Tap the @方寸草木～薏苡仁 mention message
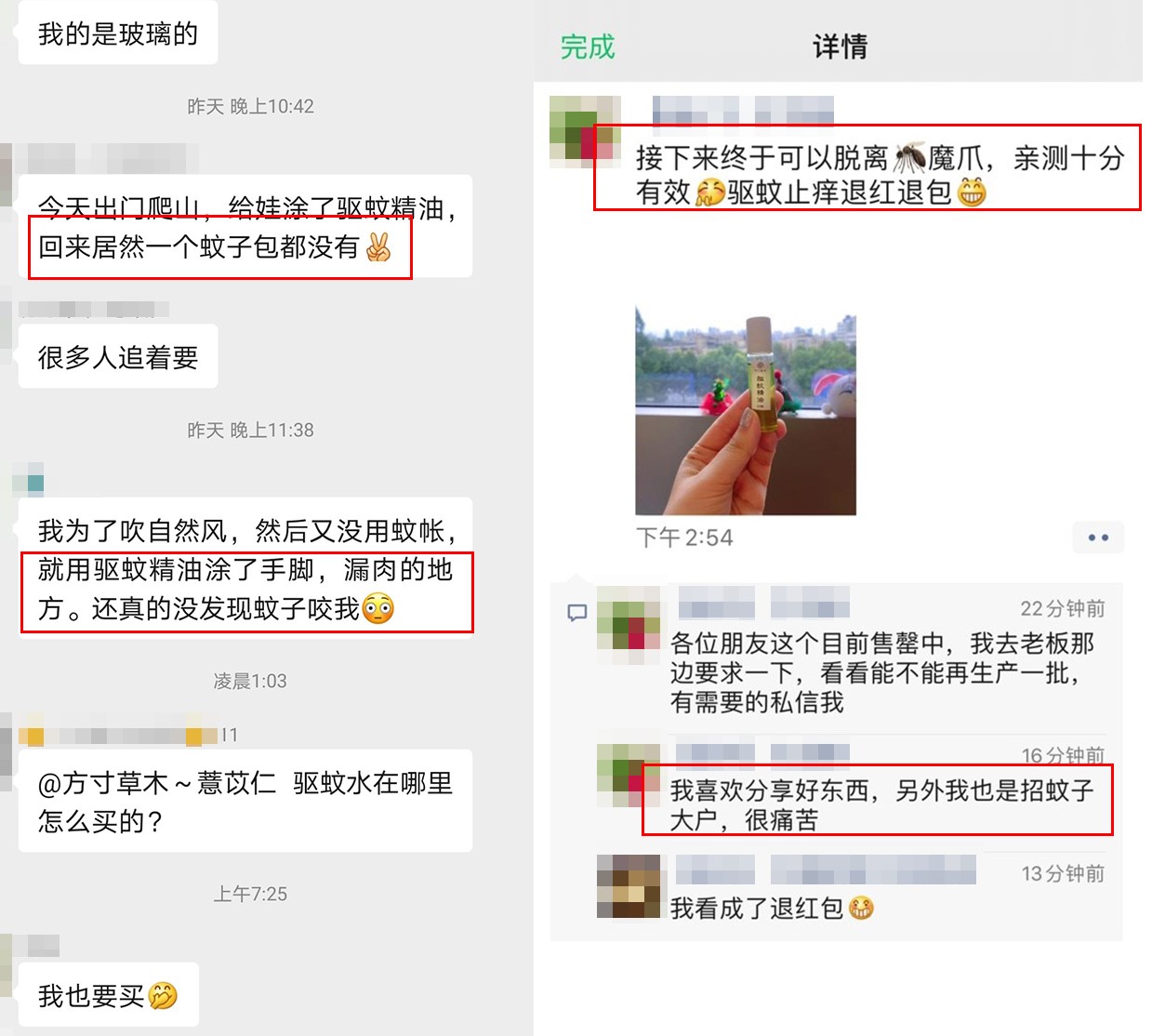Viewport: 1152px width, 1036px height. click(x=245, y=801)
